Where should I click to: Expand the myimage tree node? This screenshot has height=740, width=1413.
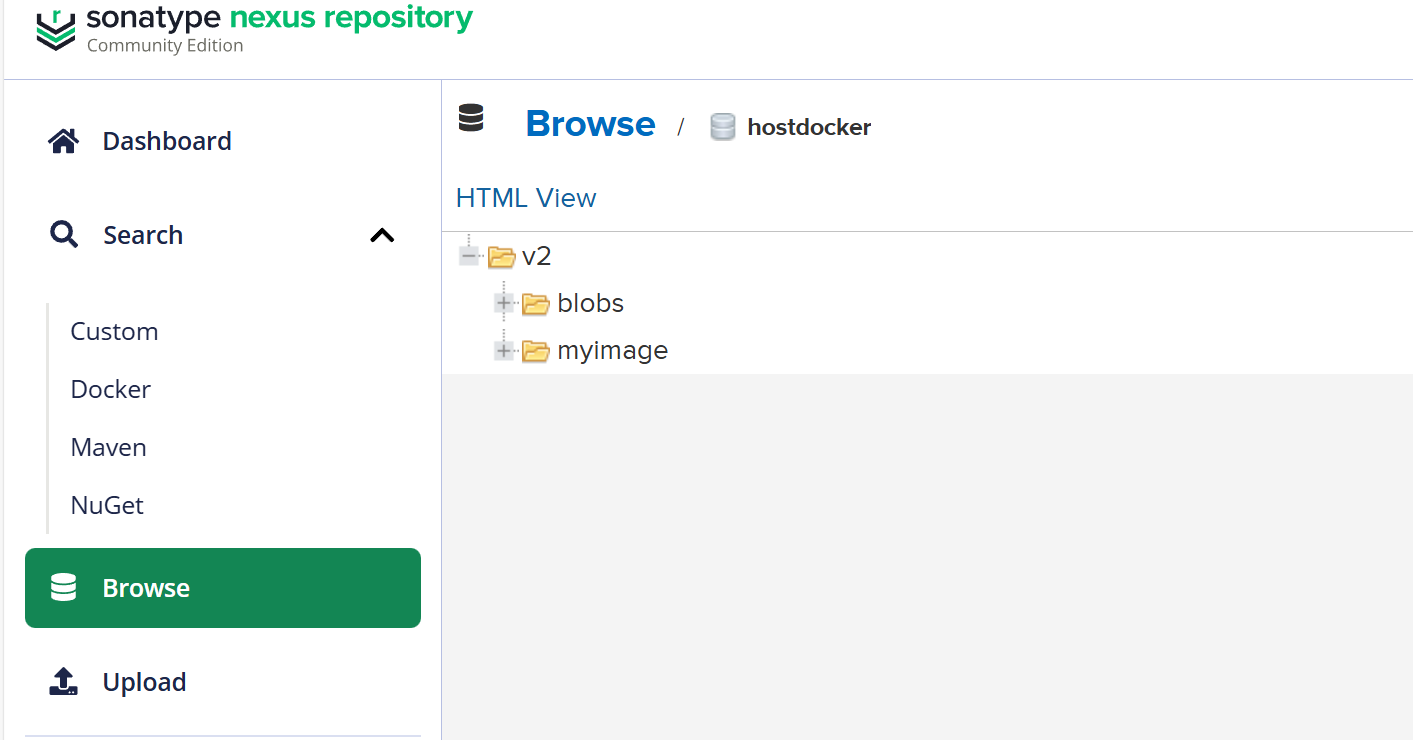[503, 350]
